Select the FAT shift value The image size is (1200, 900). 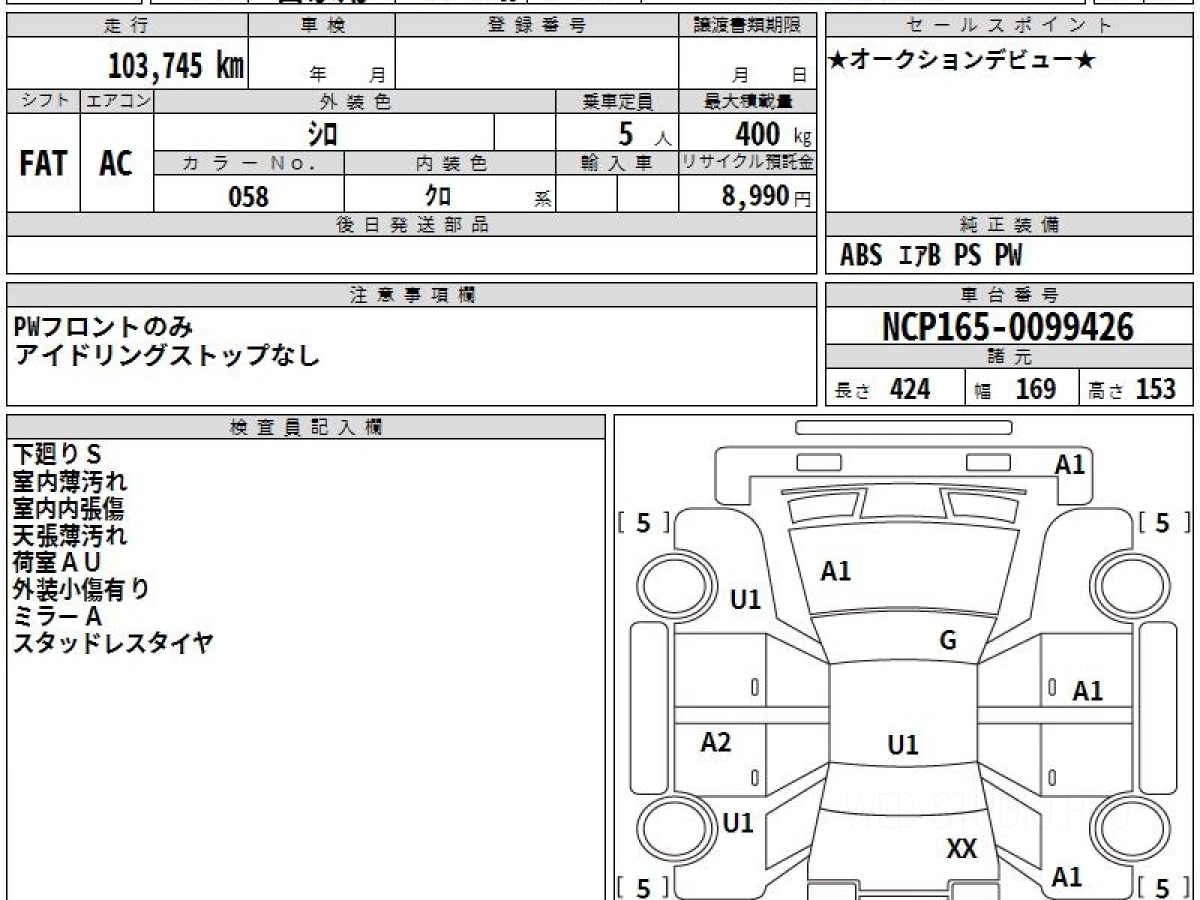coord(43,163)
